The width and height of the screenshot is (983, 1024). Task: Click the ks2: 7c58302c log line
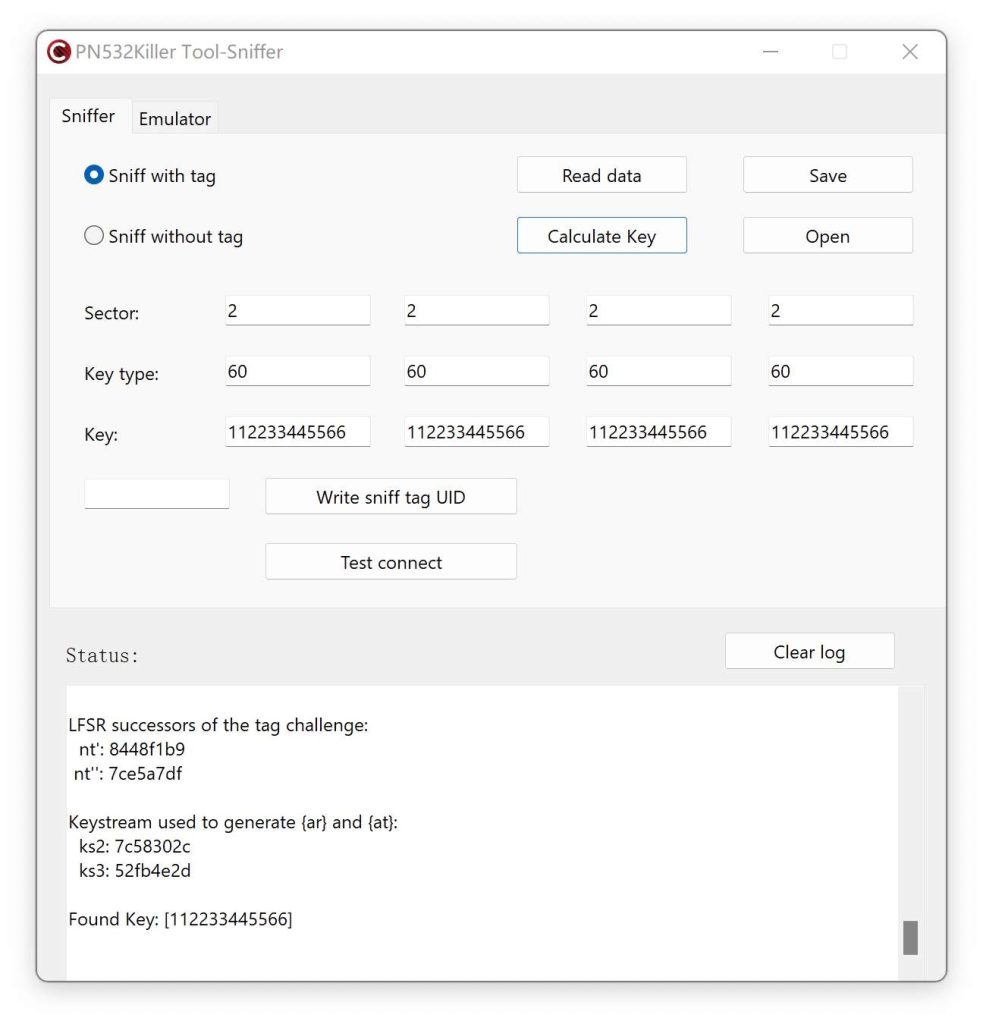[135, 846]
